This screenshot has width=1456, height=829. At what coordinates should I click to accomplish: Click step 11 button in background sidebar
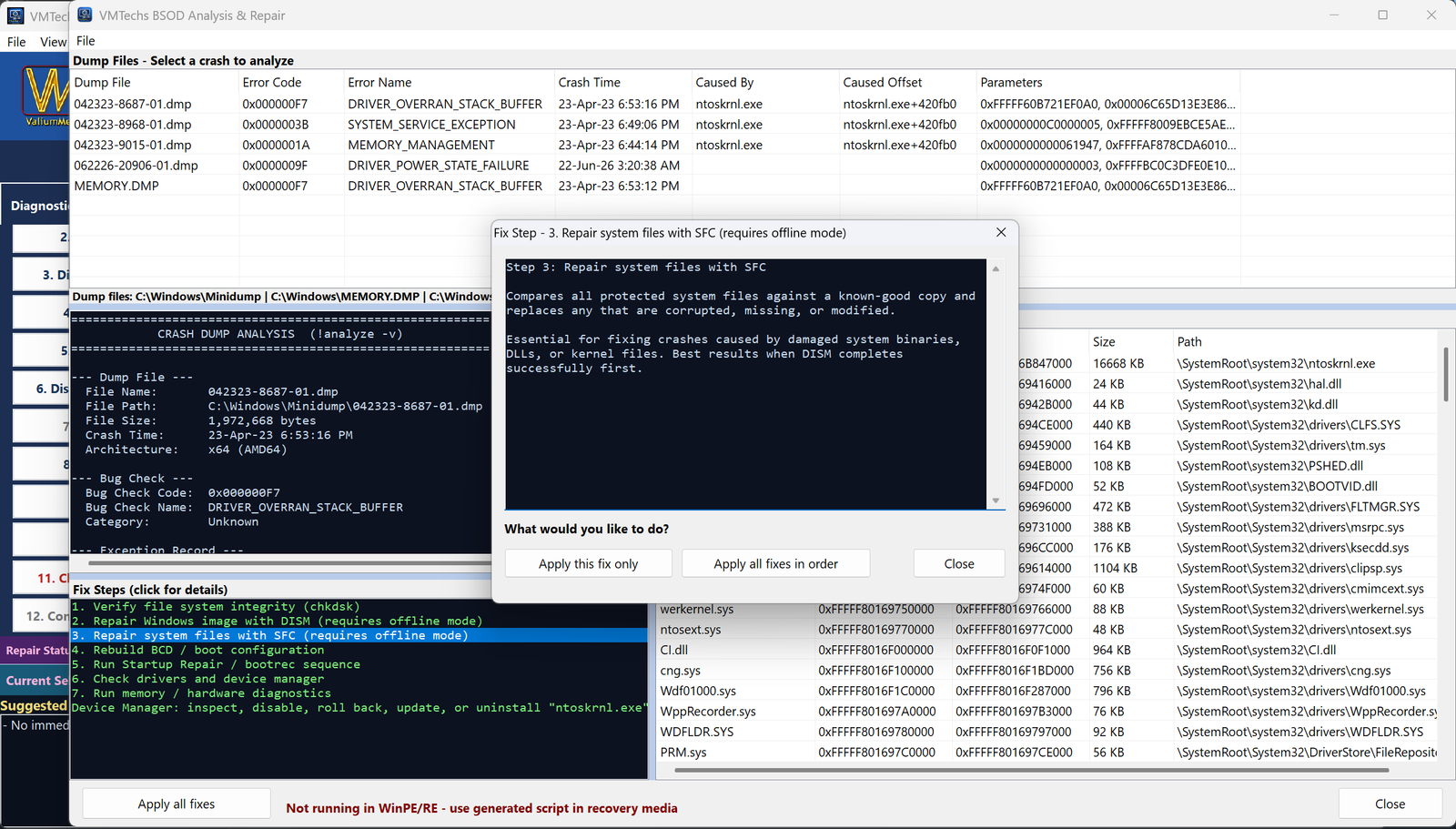[41, 578]
